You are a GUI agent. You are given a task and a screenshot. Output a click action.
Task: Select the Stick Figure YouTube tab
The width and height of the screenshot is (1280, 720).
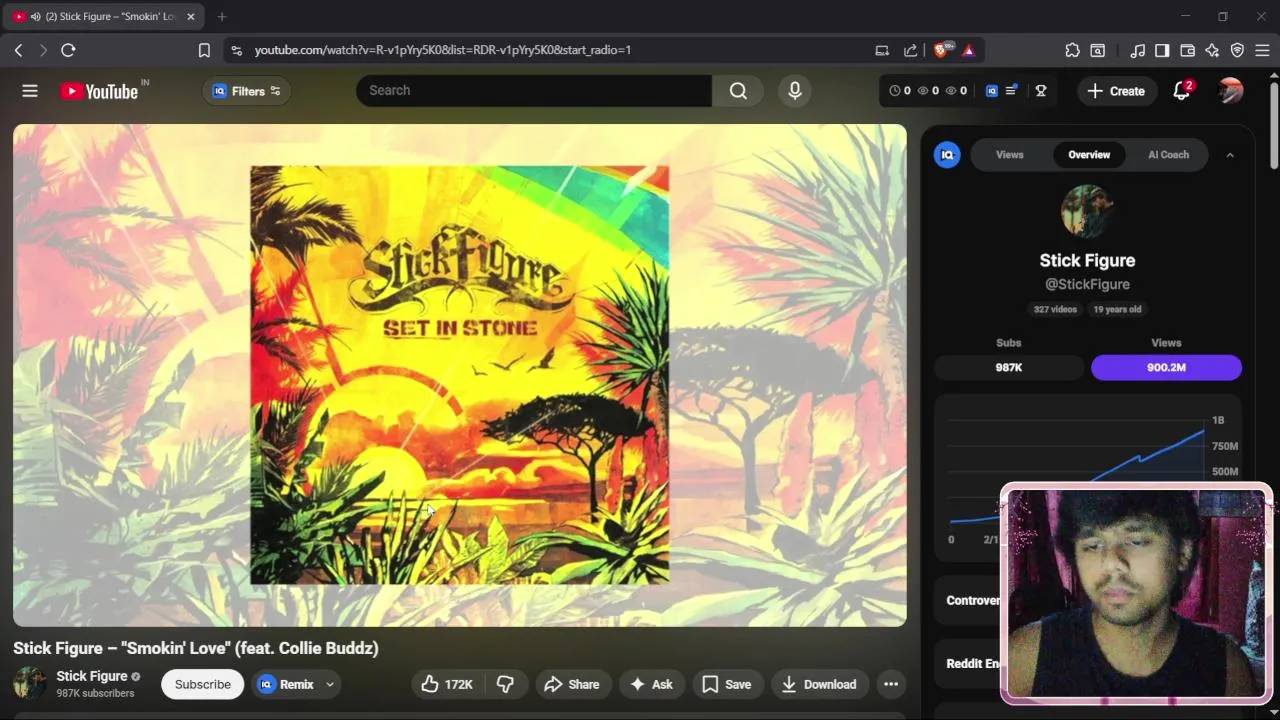[x=104, y=16]
